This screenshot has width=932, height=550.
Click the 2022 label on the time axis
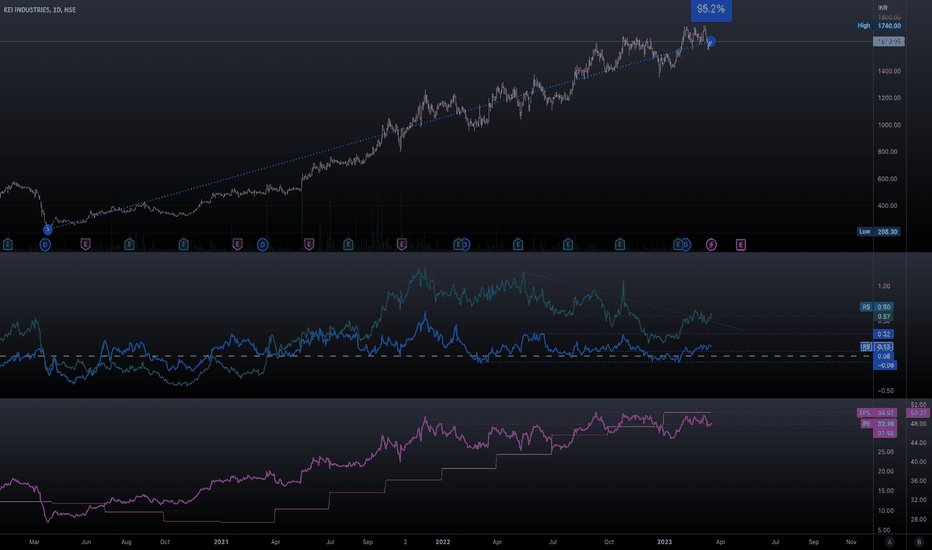(443, 542)
